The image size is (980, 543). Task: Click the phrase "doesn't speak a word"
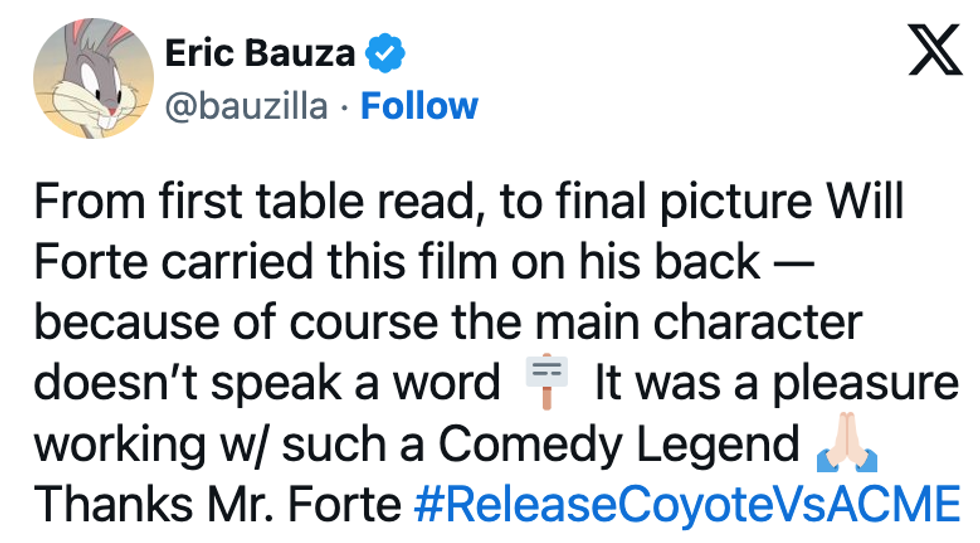(267, 384)
